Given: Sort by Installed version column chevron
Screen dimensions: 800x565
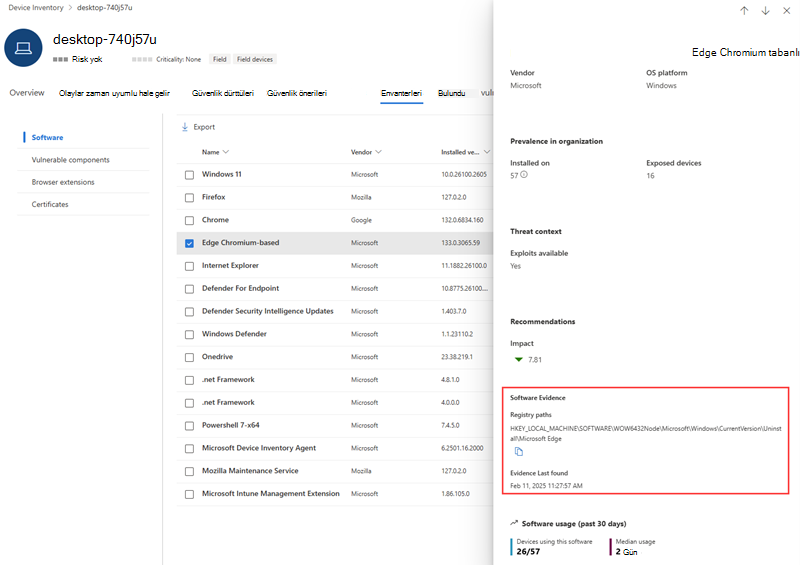Looking at the screenshot, I should [487, 152].
